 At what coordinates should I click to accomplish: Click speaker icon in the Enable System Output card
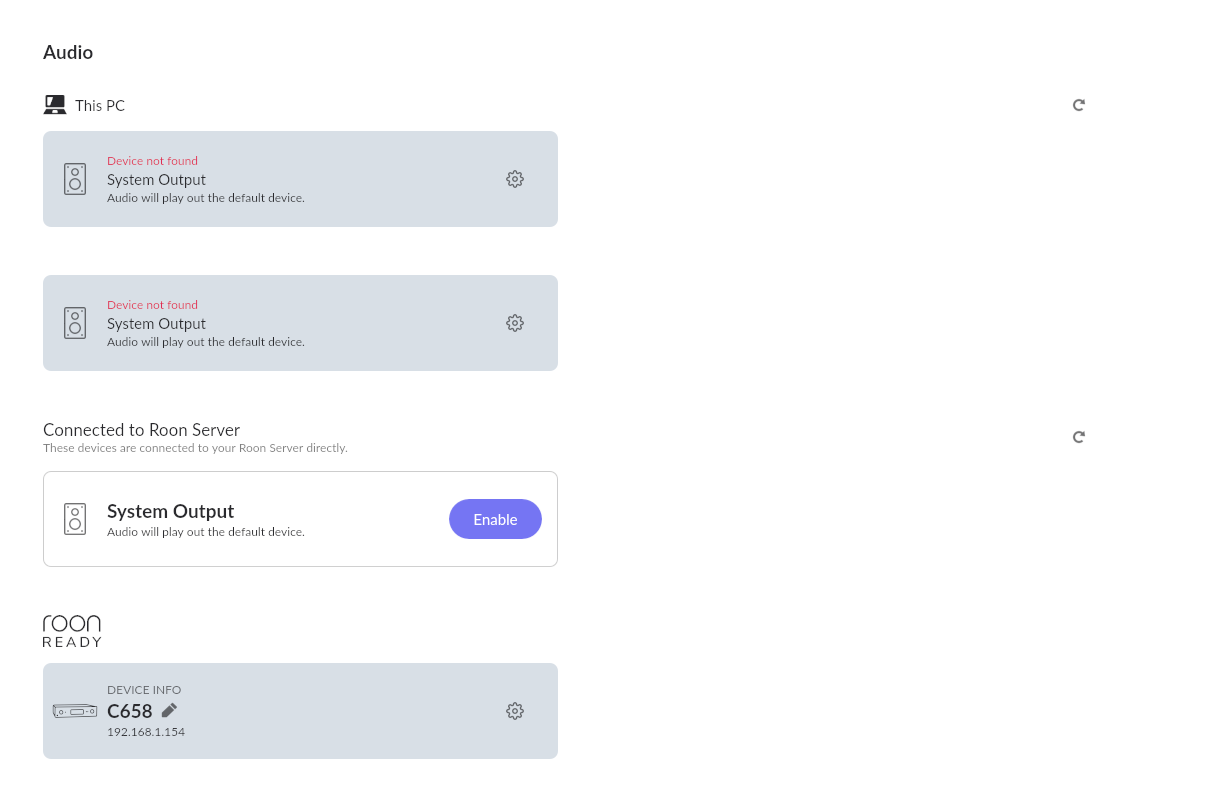click(x=75, y=519)
